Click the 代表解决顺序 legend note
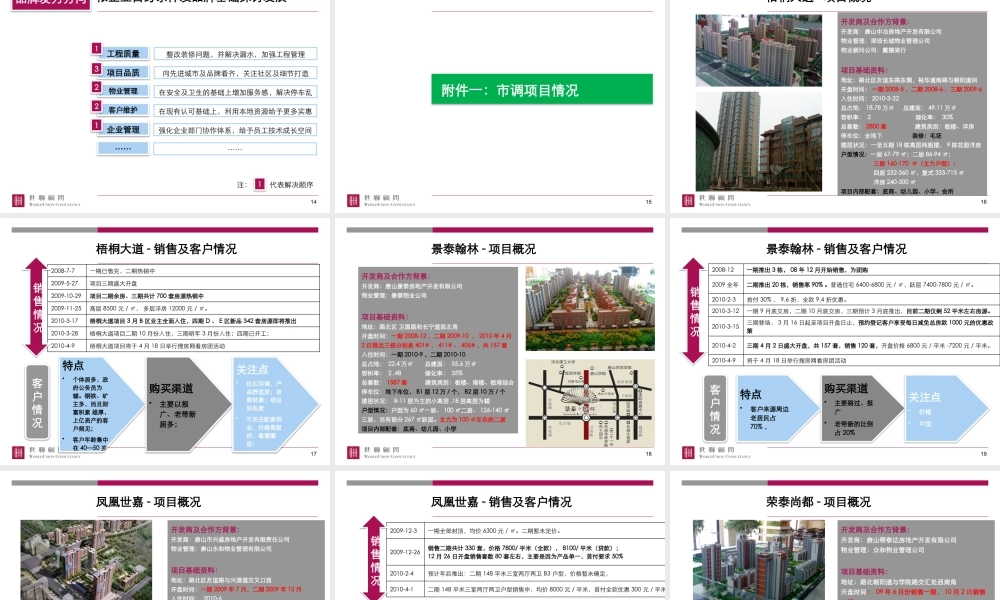This screenshot has height=600, width=1000. coord(291,184)
